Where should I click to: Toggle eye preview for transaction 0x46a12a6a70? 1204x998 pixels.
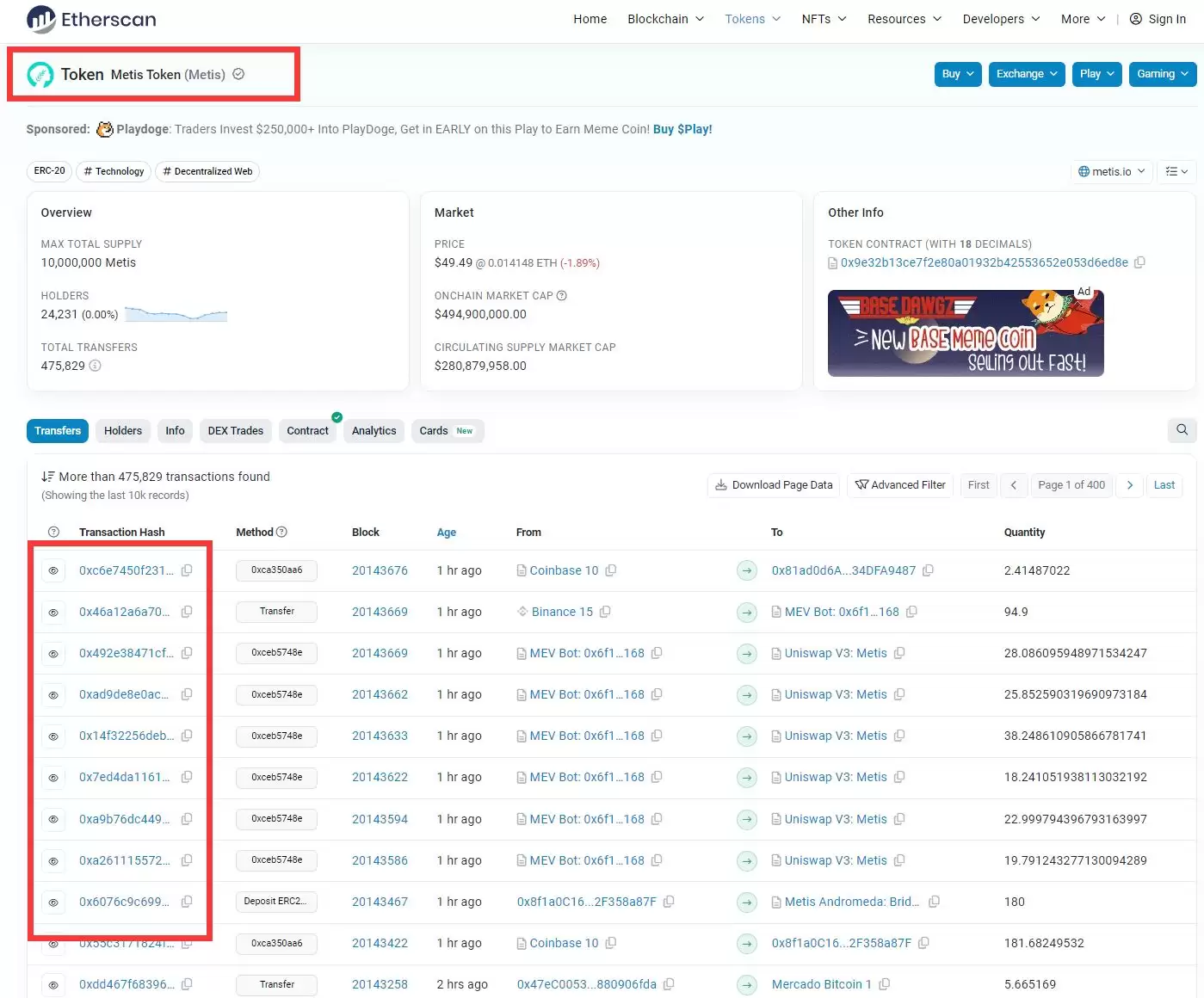[x=53, y=613]
